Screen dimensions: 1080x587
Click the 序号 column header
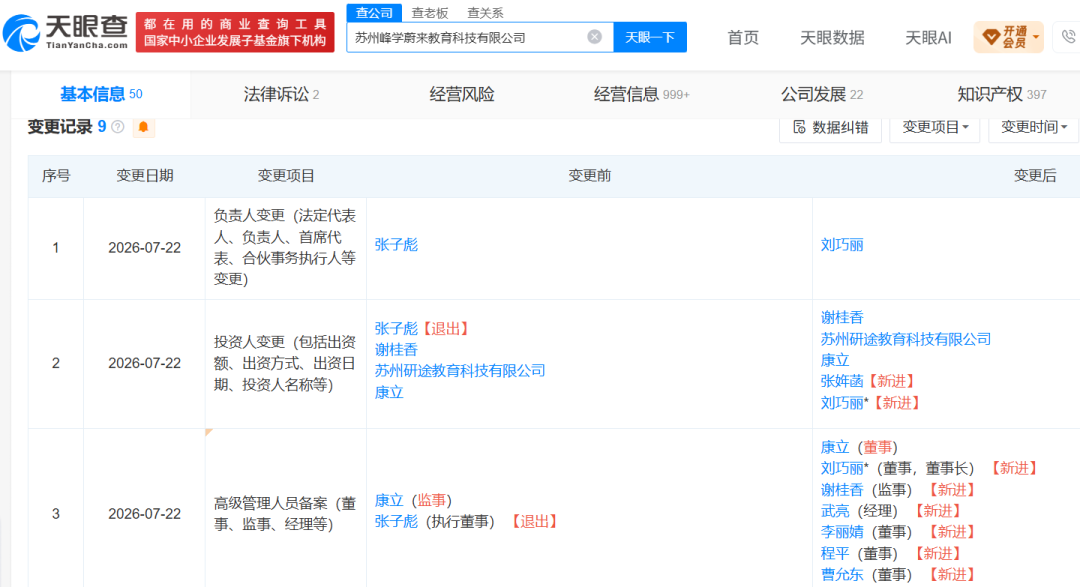pyautogui.click(x=56, y=176)
